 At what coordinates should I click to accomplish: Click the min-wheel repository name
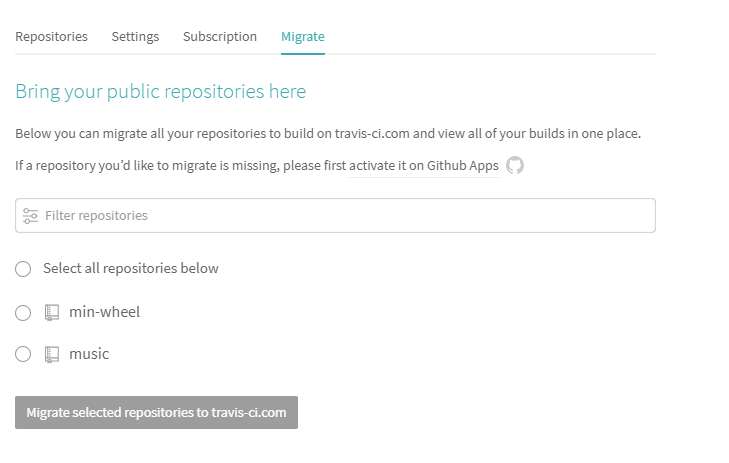coord(104,312)
